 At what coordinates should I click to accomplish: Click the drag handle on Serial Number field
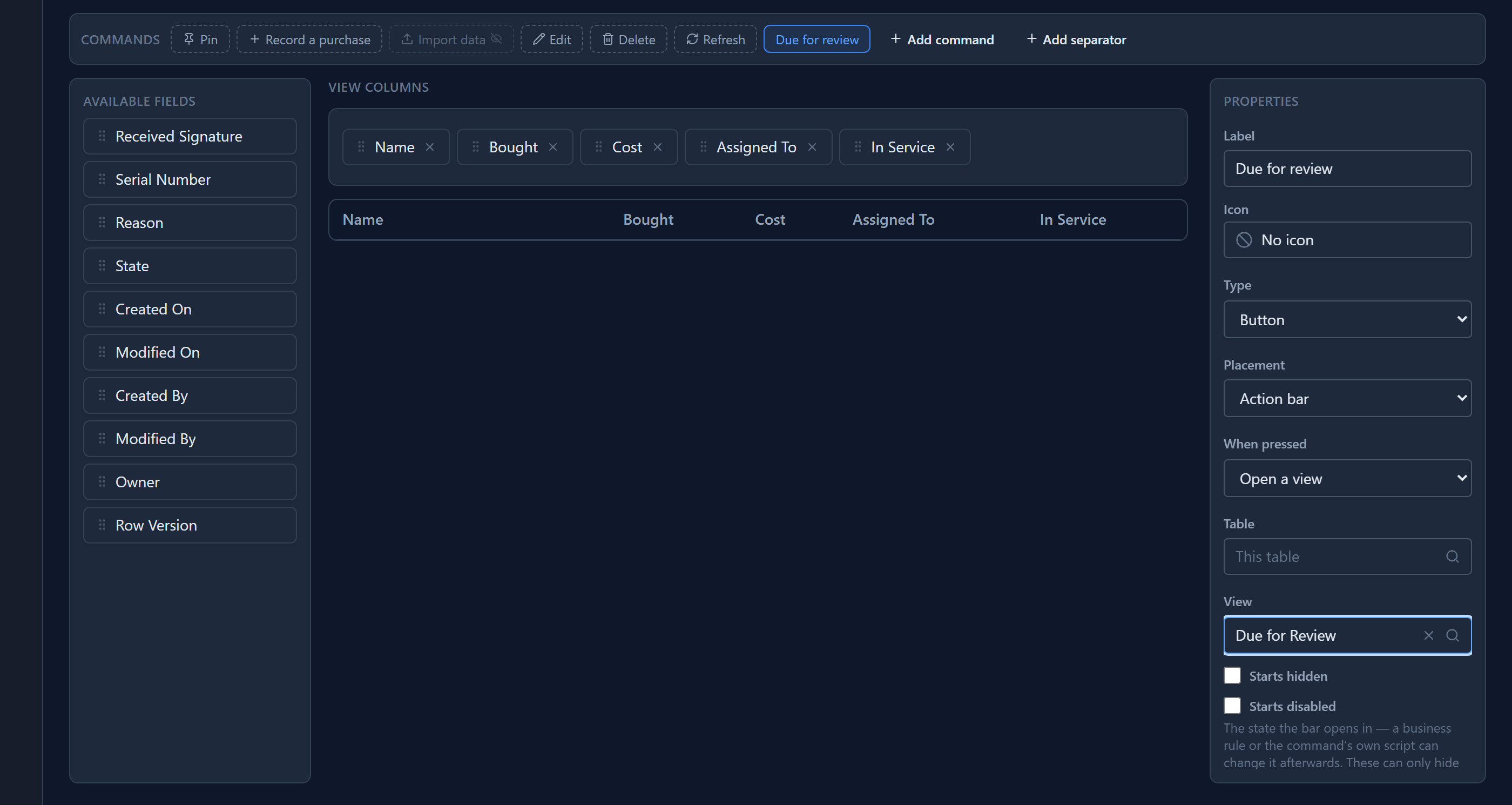102,179
